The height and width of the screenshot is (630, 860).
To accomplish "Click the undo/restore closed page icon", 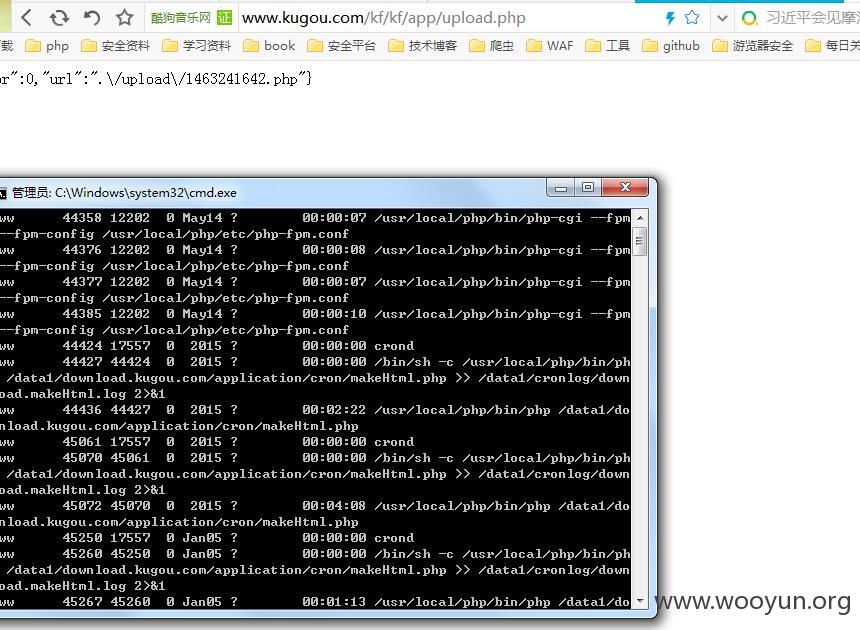I will coord(92,18).
